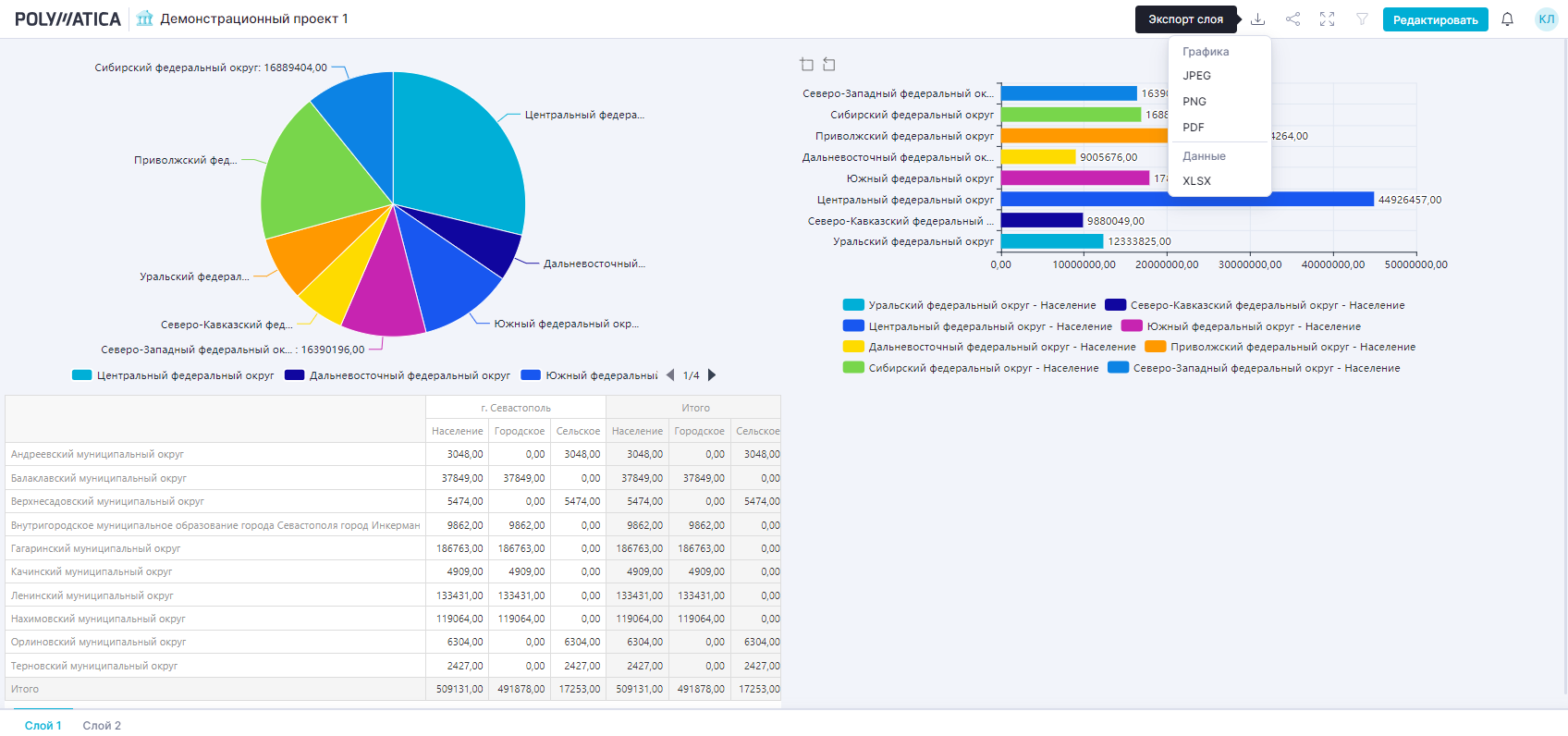Go to previous pie legend page arrow
The image size is (1568, 736).
click(670, 375)
